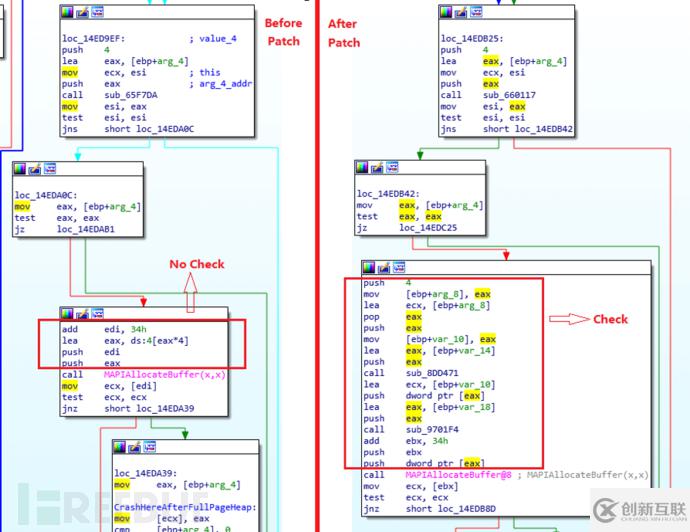Select the edit pencil icon on loc_14EDA0C block
The image size is (690, 532).
(x=35, y=169)
